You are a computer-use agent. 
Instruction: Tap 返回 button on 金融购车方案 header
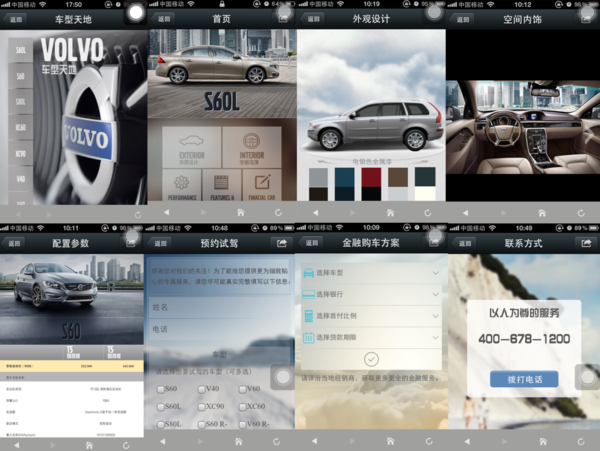point(311,243)
